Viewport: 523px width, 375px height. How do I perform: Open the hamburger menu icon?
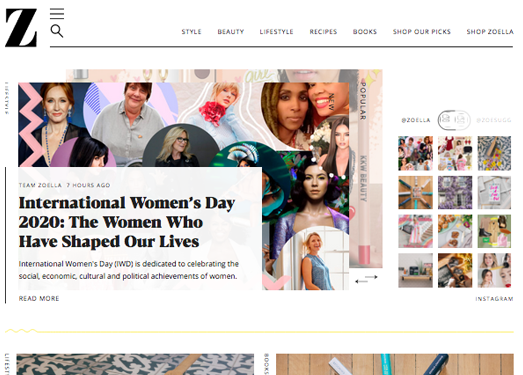pos(57,14)
